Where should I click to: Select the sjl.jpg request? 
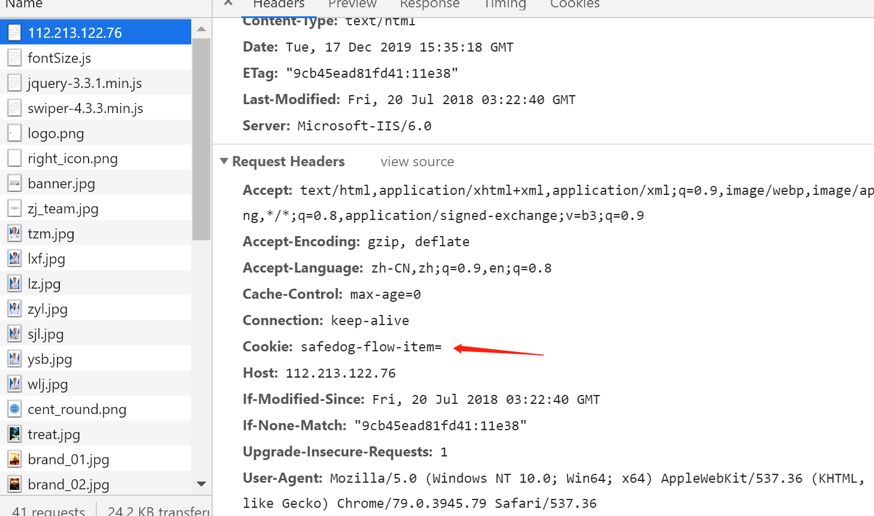[x=95, y=334]
